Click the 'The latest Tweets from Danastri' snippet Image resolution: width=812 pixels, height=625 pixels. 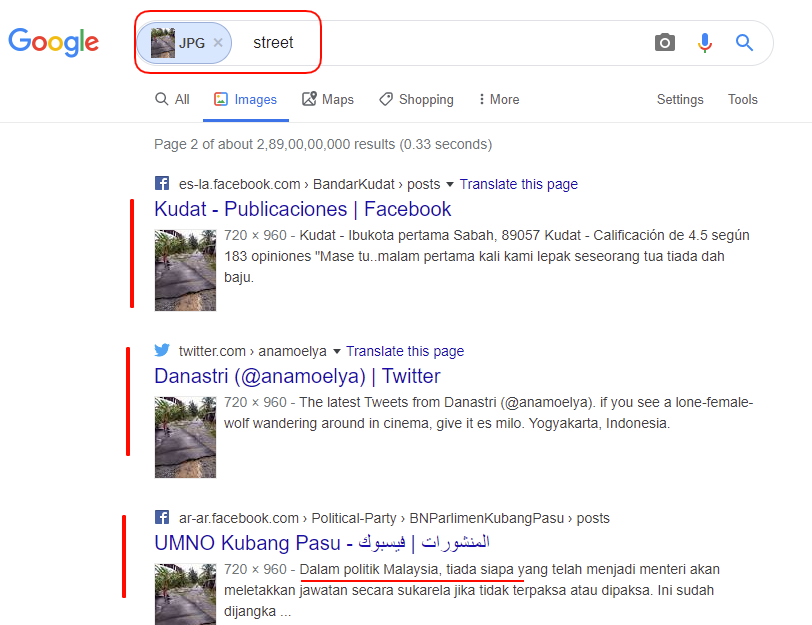[x=489, y=413]
